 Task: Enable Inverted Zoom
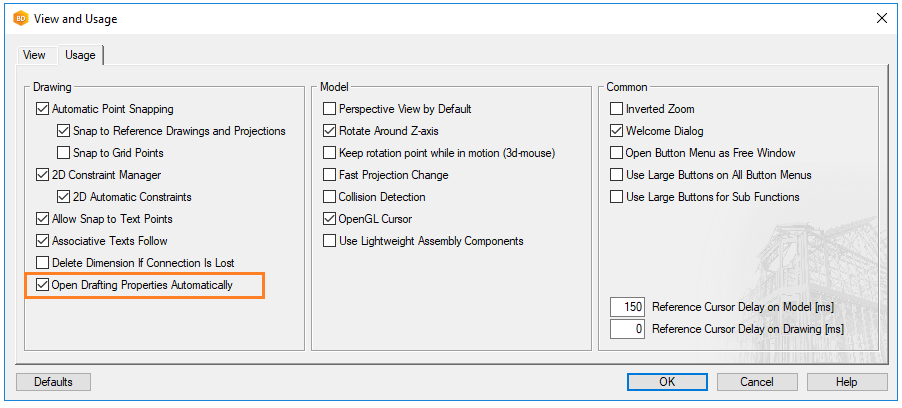click(x=617, y=109)
